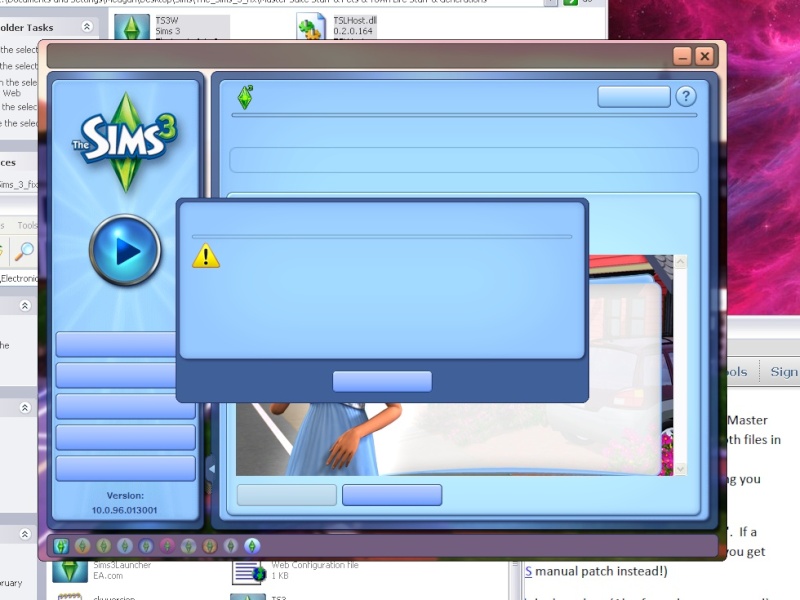Open the Tools menu in Explorer
800x600 pixels.
27,225
